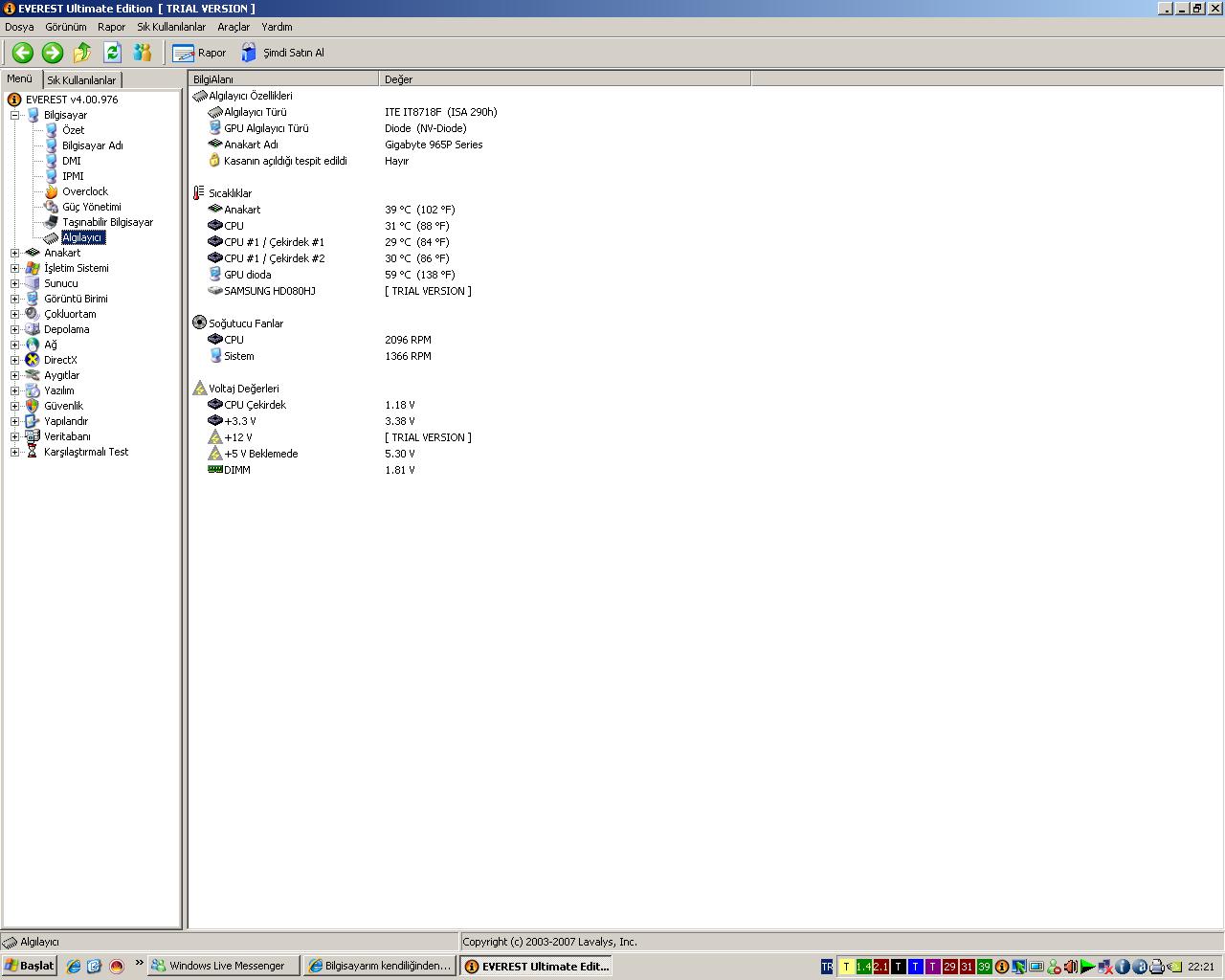The width and height of the screenshot is (1225, 980).
Task: Click the Yazılım tree icon
Action: click(x=33, y=390)
